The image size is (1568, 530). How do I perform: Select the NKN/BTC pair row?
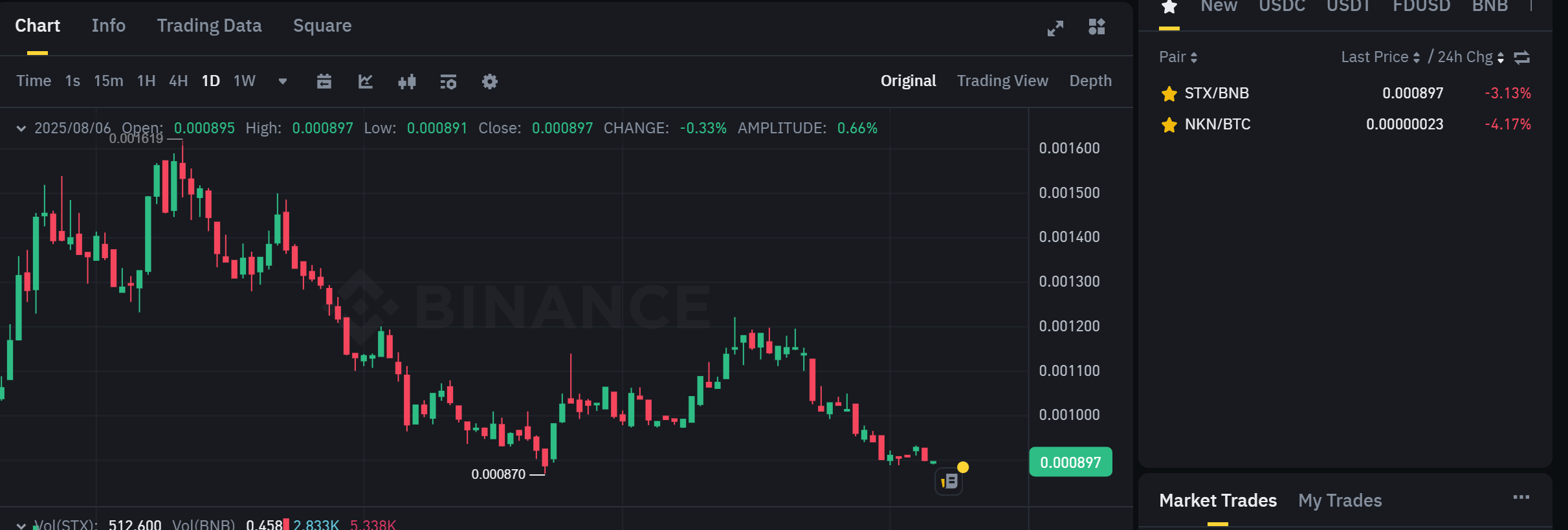[1345, 125]
